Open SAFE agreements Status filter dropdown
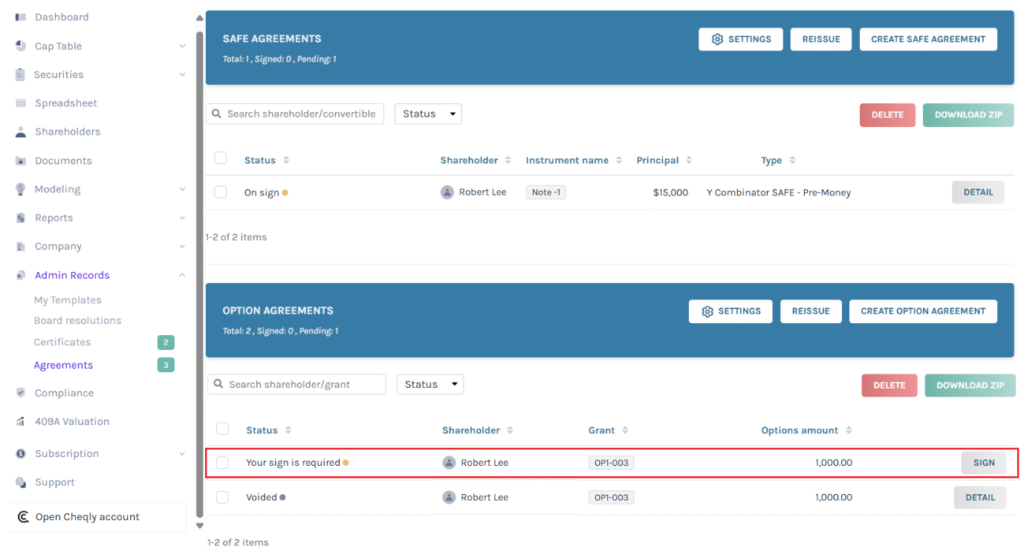The width and height of the screenshot is (1024, 558). (428, 114)
